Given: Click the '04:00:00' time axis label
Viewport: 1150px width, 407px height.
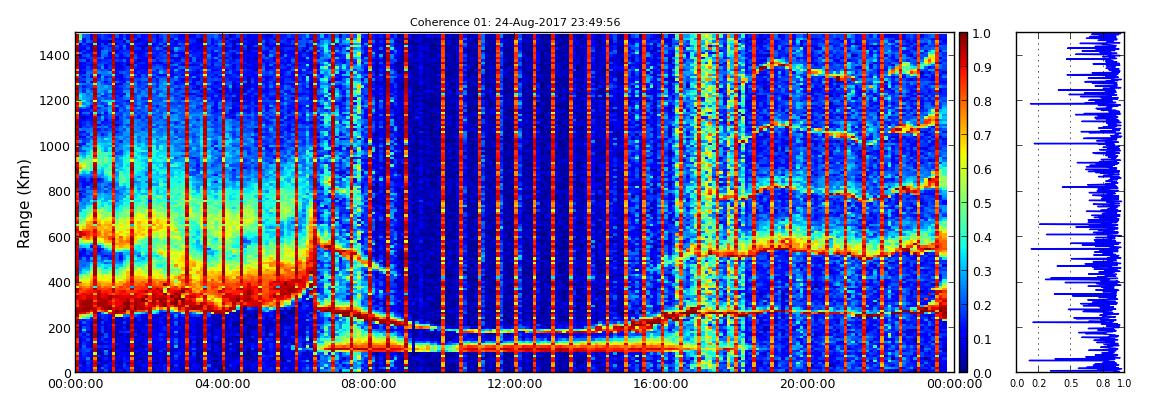Looking at the screenshot, I should (x=221, y=384).
